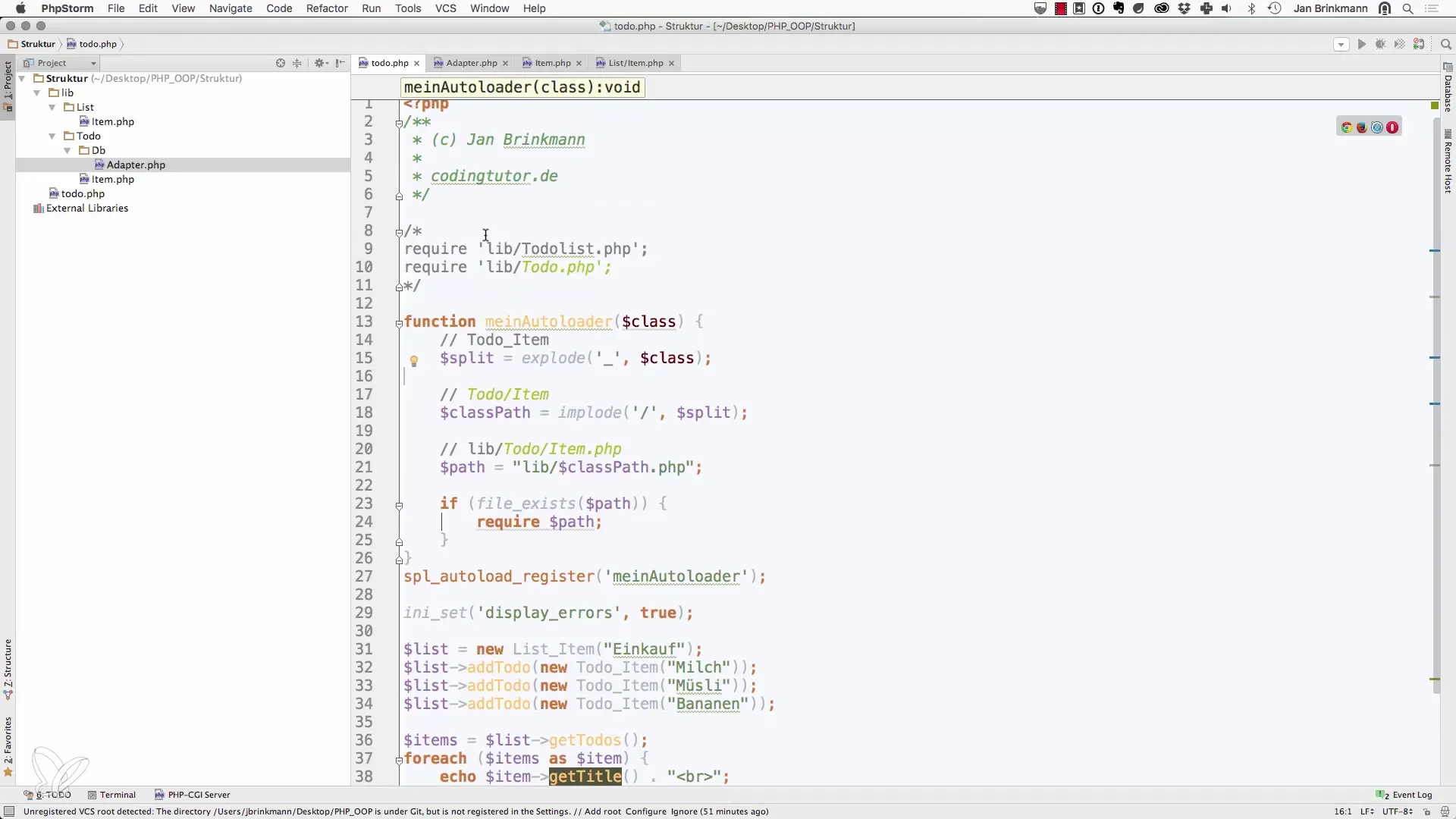Open the Navigate menu
Viewport: 1456px width, 819px height.
pos(231,8)
